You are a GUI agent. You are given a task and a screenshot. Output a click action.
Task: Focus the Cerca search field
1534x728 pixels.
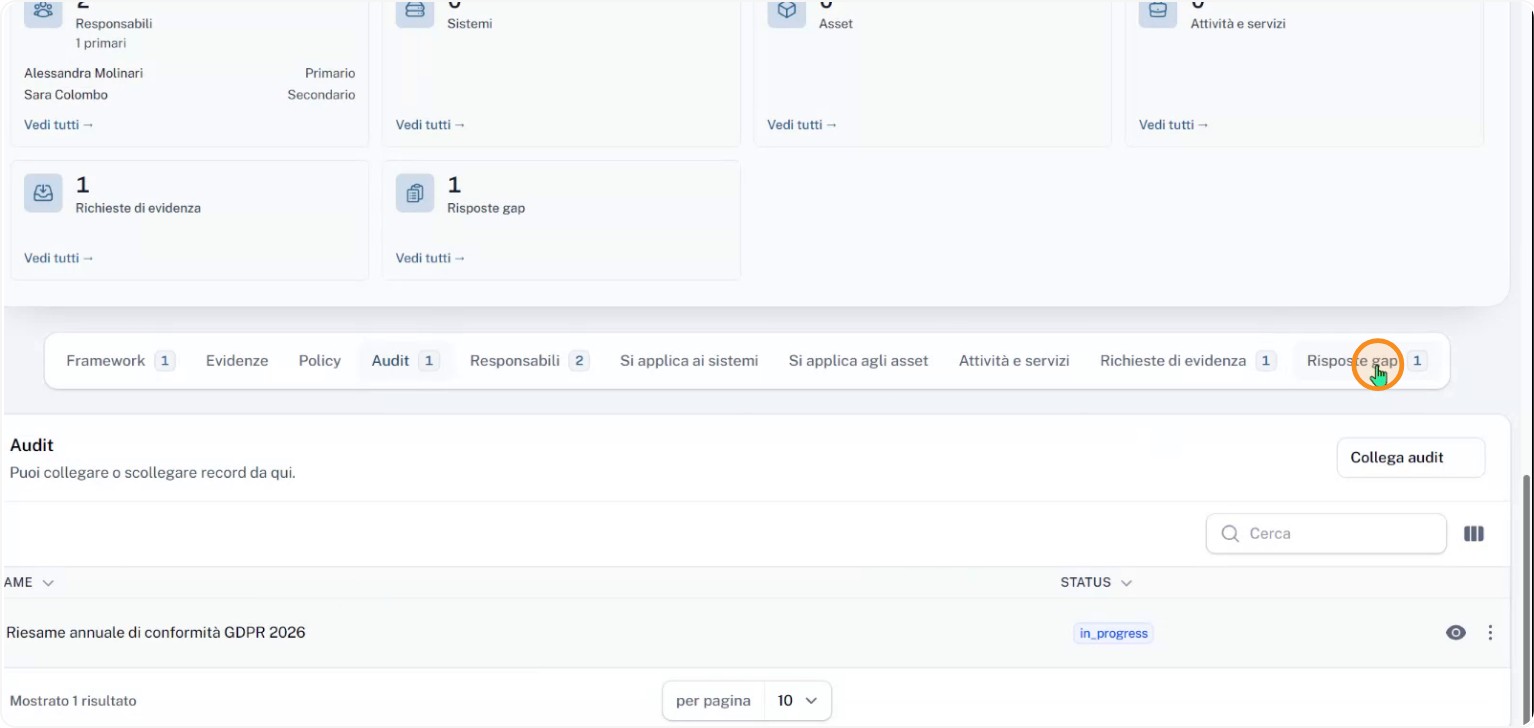[1326, 534]
